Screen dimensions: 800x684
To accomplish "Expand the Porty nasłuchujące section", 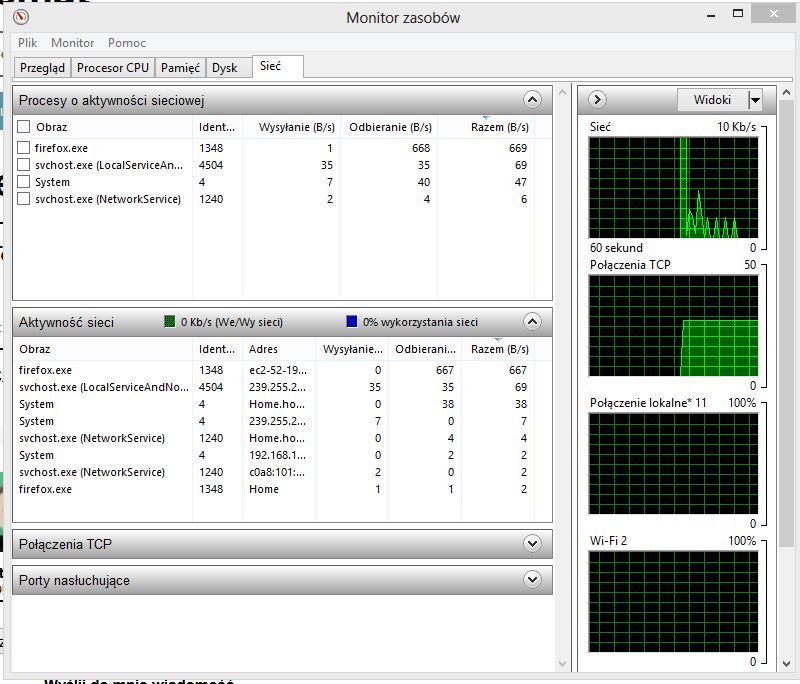I will (532, 580).
